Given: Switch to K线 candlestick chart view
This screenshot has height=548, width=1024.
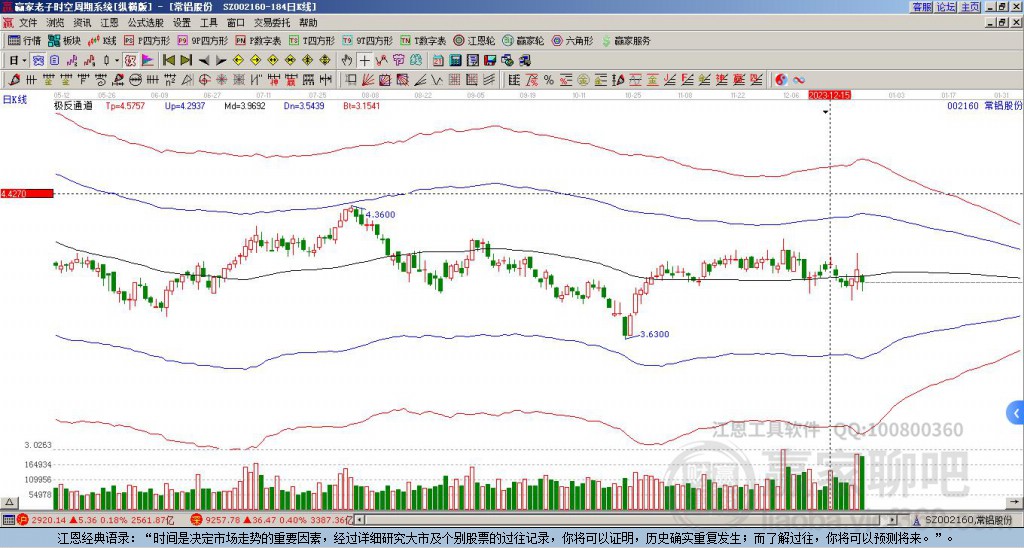Looking at the screenshot, I should click(x=102, y=40).
